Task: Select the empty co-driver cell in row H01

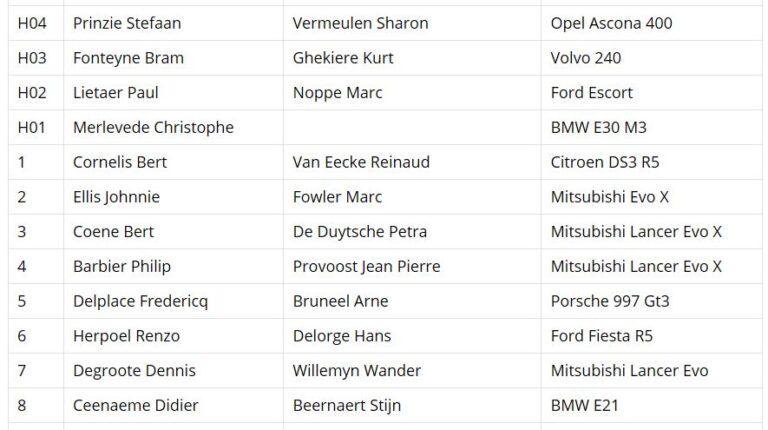Action: click(x=412, y=127)
